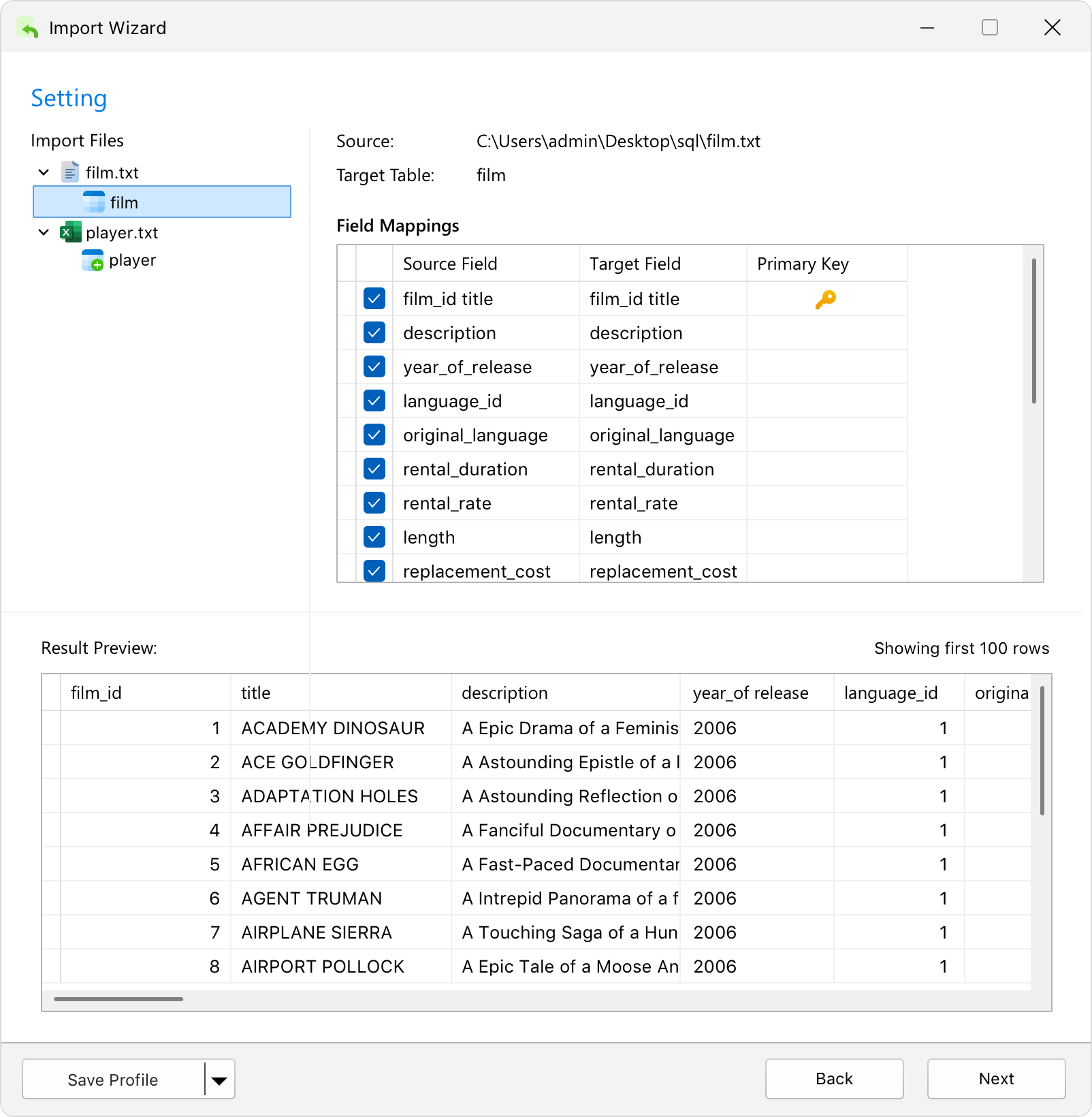This screenshot has height=1117, width=1092.
Task: Collapse the film.txt tree node
Action: pyautogui.click(x=44, y=172)
